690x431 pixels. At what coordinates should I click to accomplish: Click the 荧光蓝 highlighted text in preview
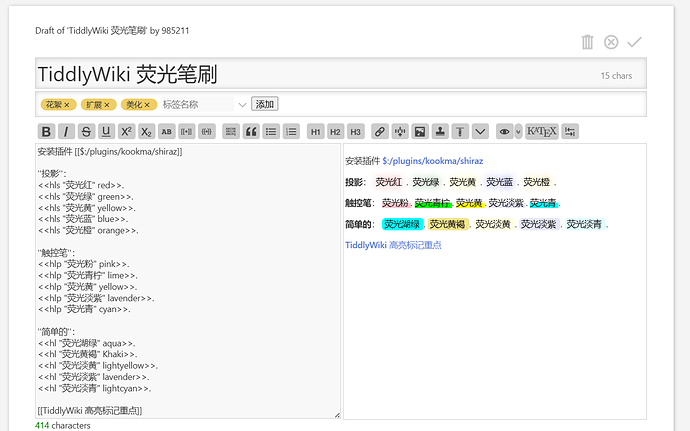(499, 182)
